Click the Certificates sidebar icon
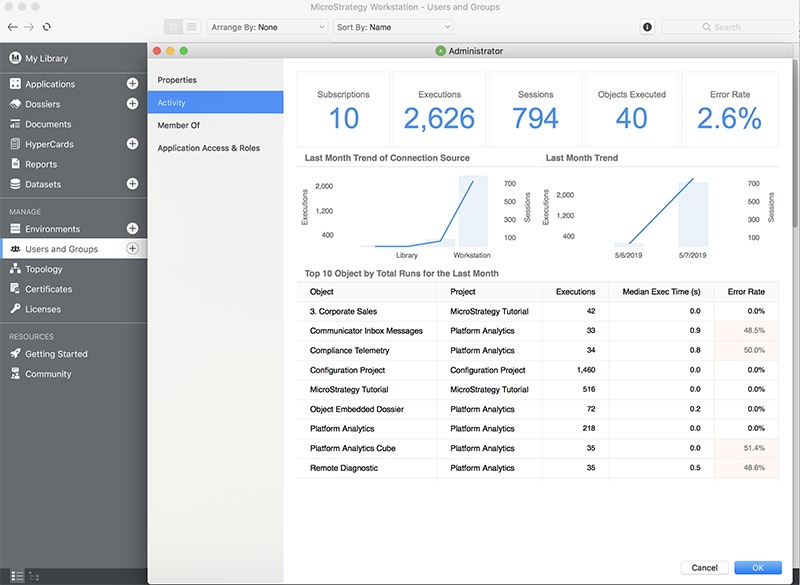Image resolution: width=800 pixels, height=585 pixels. point(15,289)
